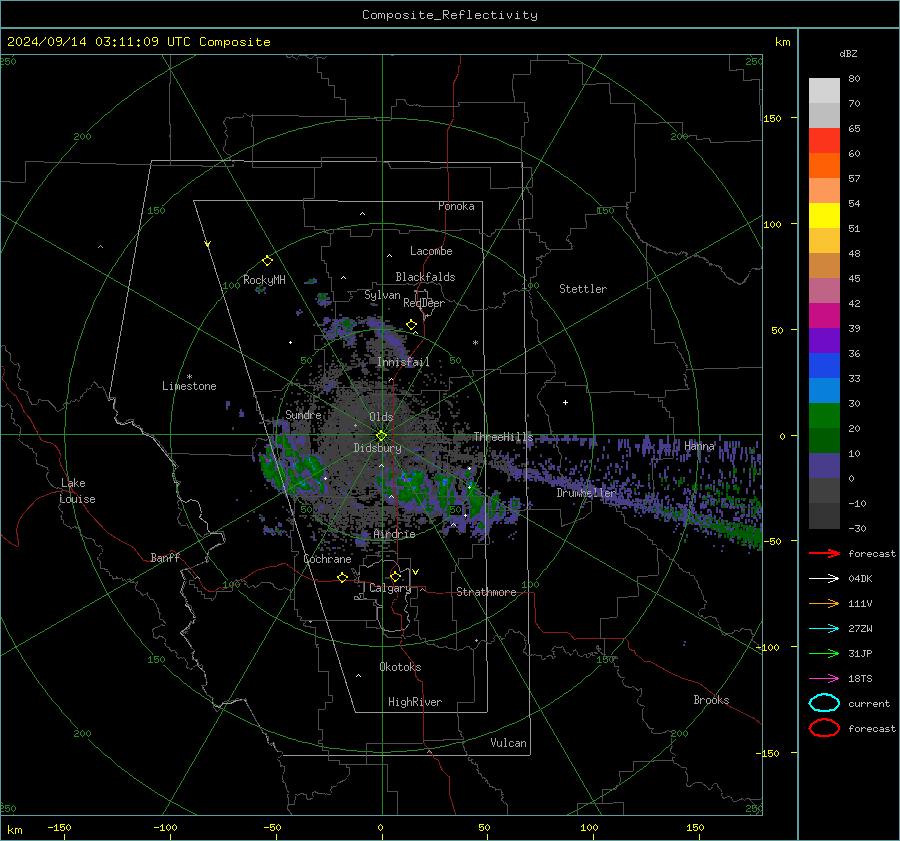Click the Sundre town label
Screen dimensions: 900x841
coord(303,414)
